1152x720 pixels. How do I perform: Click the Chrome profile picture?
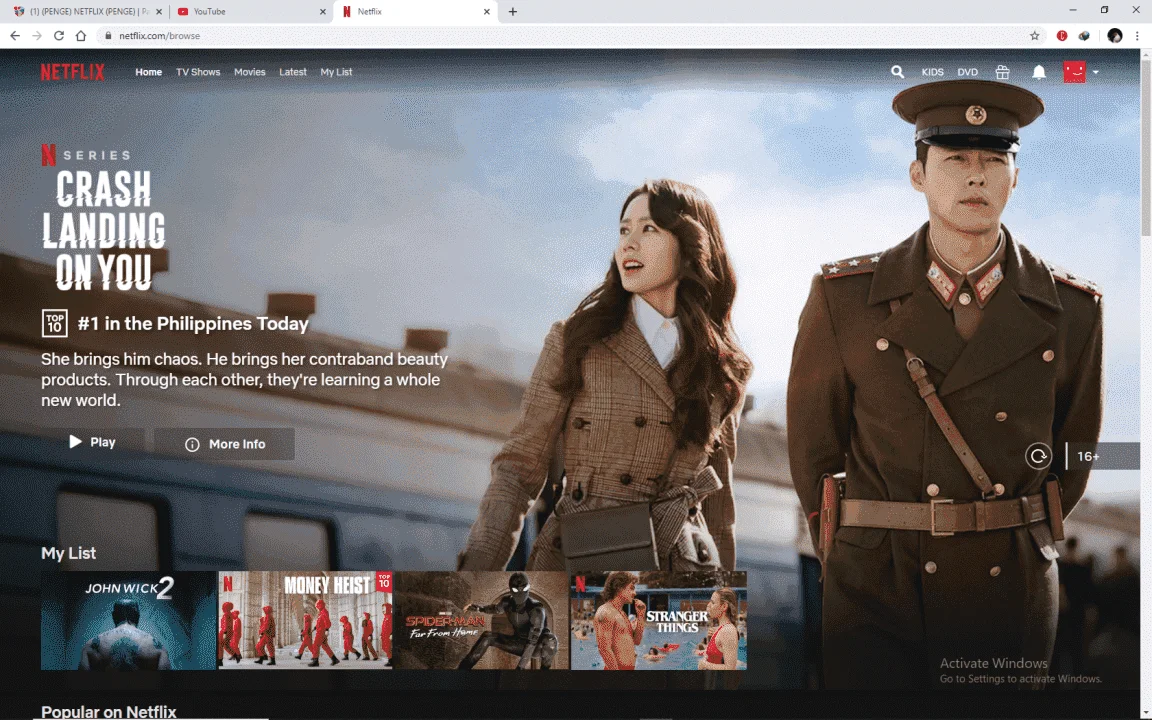[x=1115, y=35]
